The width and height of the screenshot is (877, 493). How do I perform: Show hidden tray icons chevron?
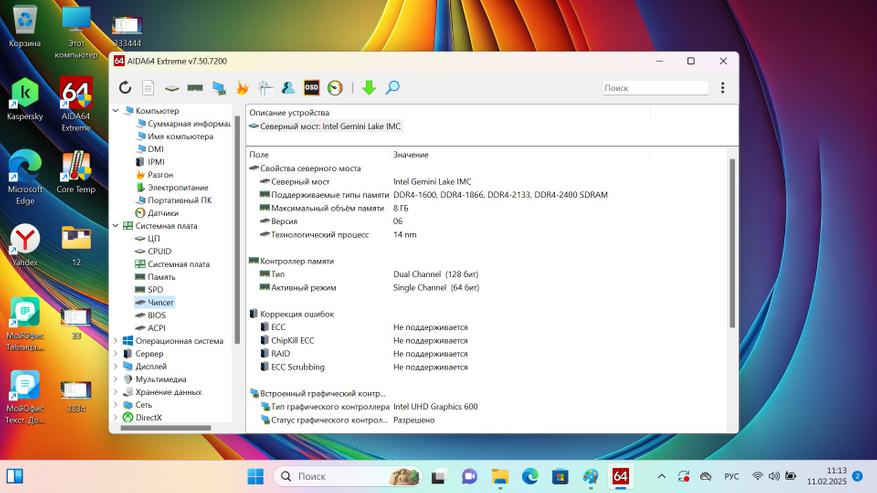tap(661, 476)
